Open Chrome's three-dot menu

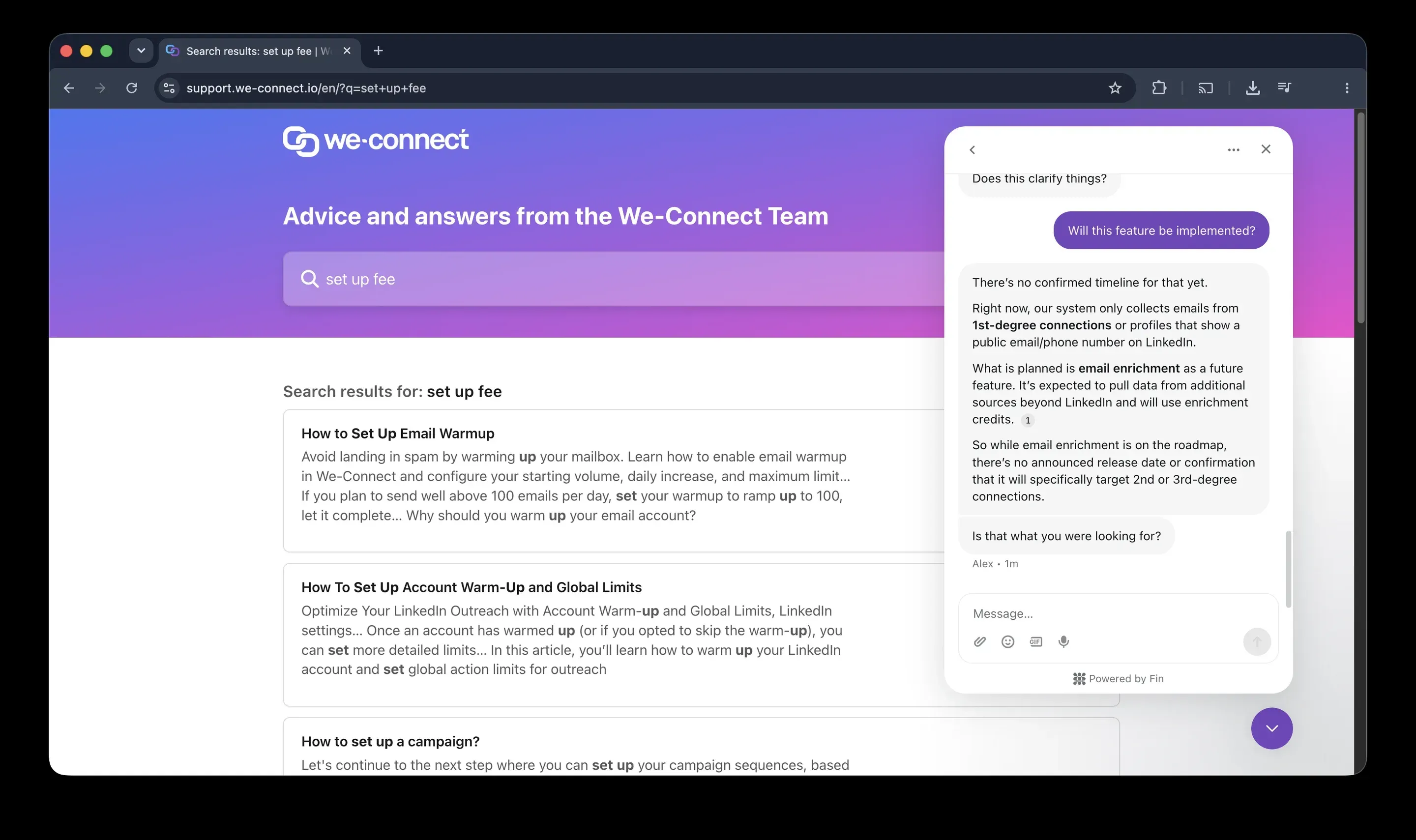1346,88
